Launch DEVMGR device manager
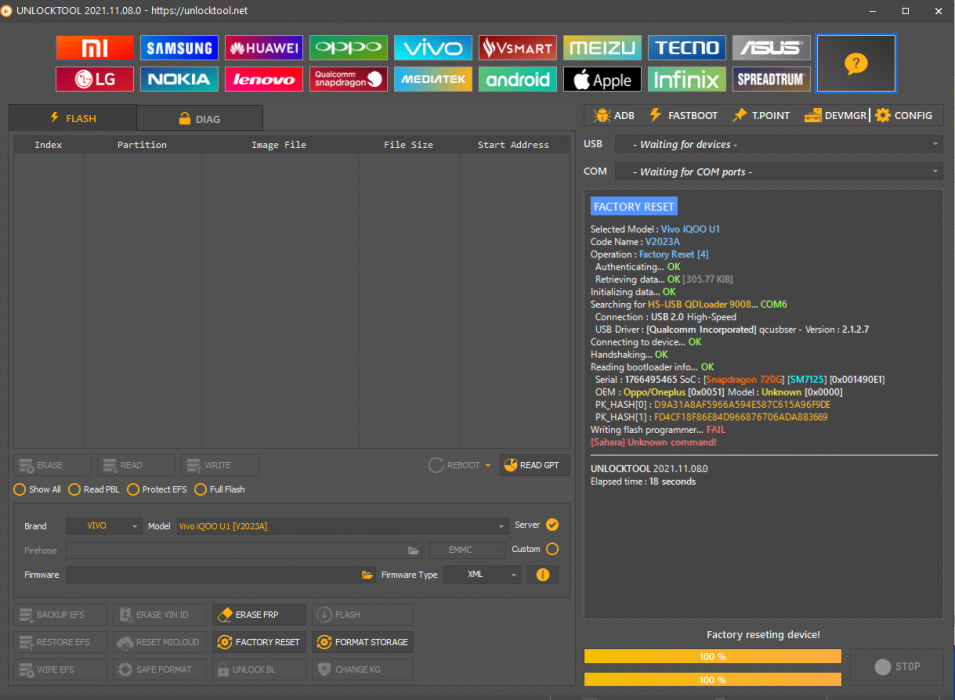 pos(835,115)
